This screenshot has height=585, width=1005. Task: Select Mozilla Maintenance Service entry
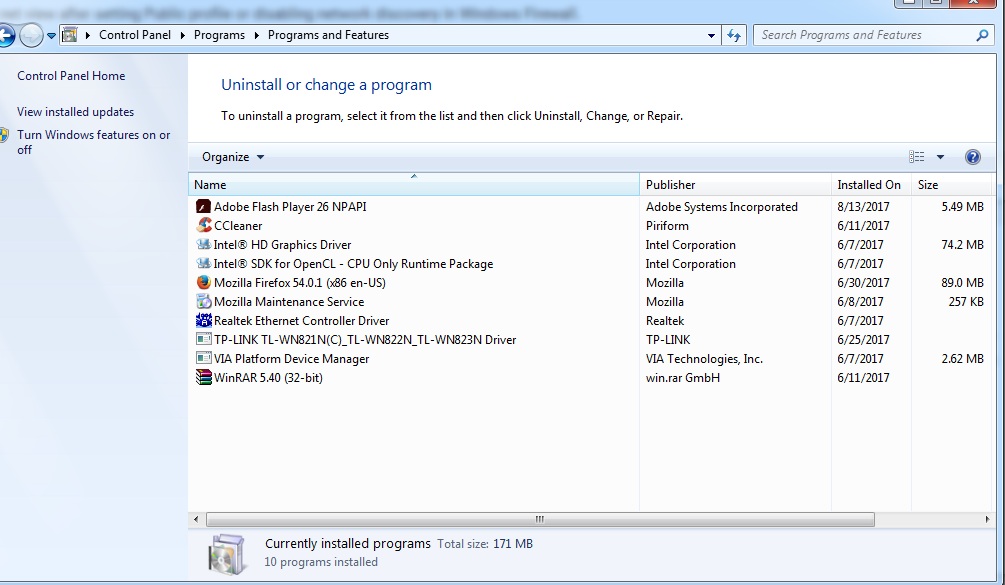coord(288,302)
